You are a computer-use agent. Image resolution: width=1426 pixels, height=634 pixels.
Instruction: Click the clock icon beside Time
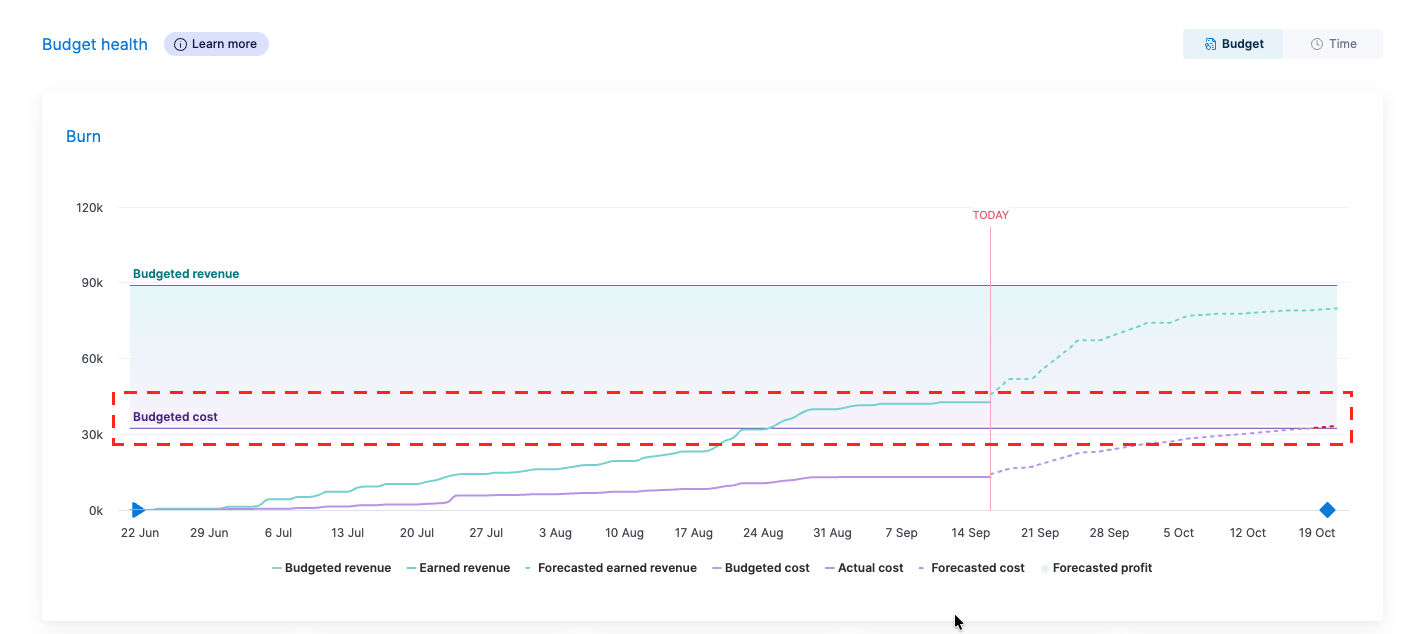tap(1317, 44)
